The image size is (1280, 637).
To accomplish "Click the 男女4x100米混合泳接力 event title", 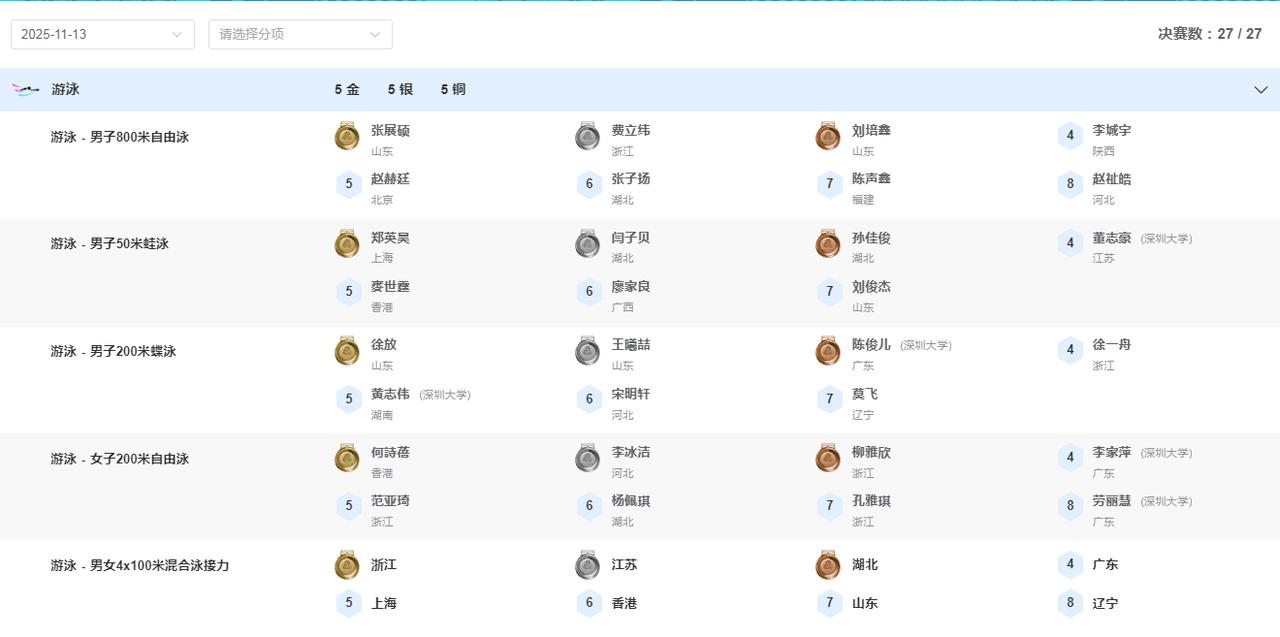I will tap(140, 565).
